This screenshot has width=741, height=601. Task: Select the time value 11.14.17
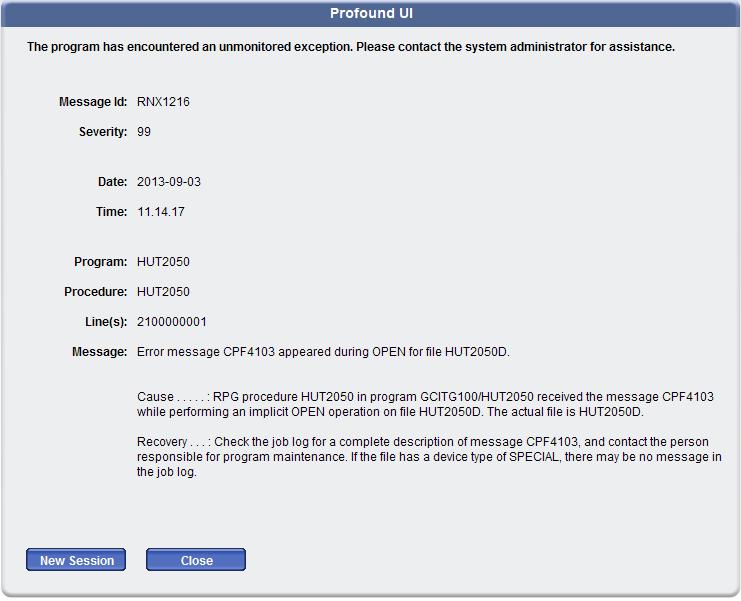[x=161, y=212]
